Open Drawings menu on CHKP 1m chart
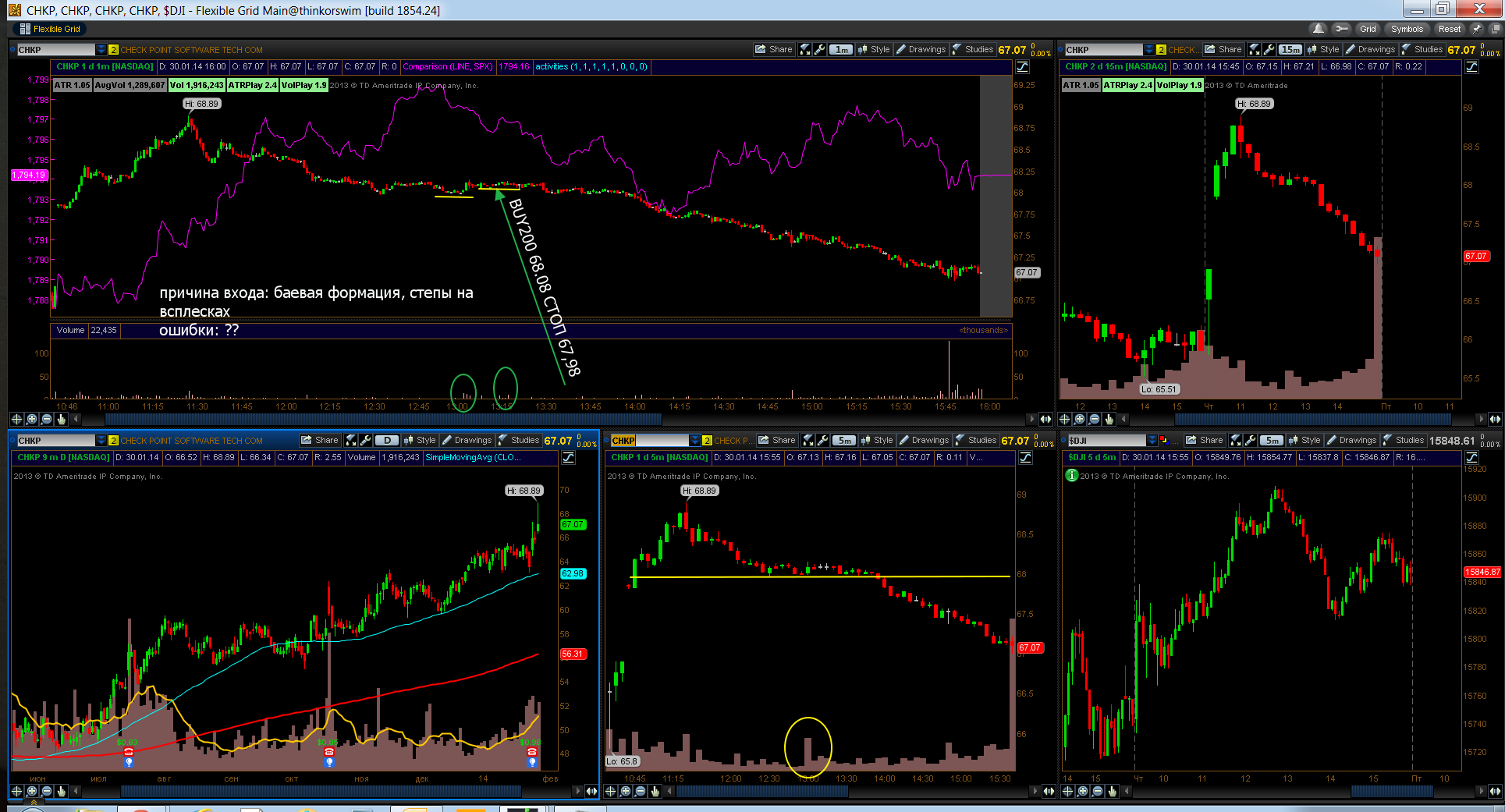1505x812 pixels. [921, 49]
